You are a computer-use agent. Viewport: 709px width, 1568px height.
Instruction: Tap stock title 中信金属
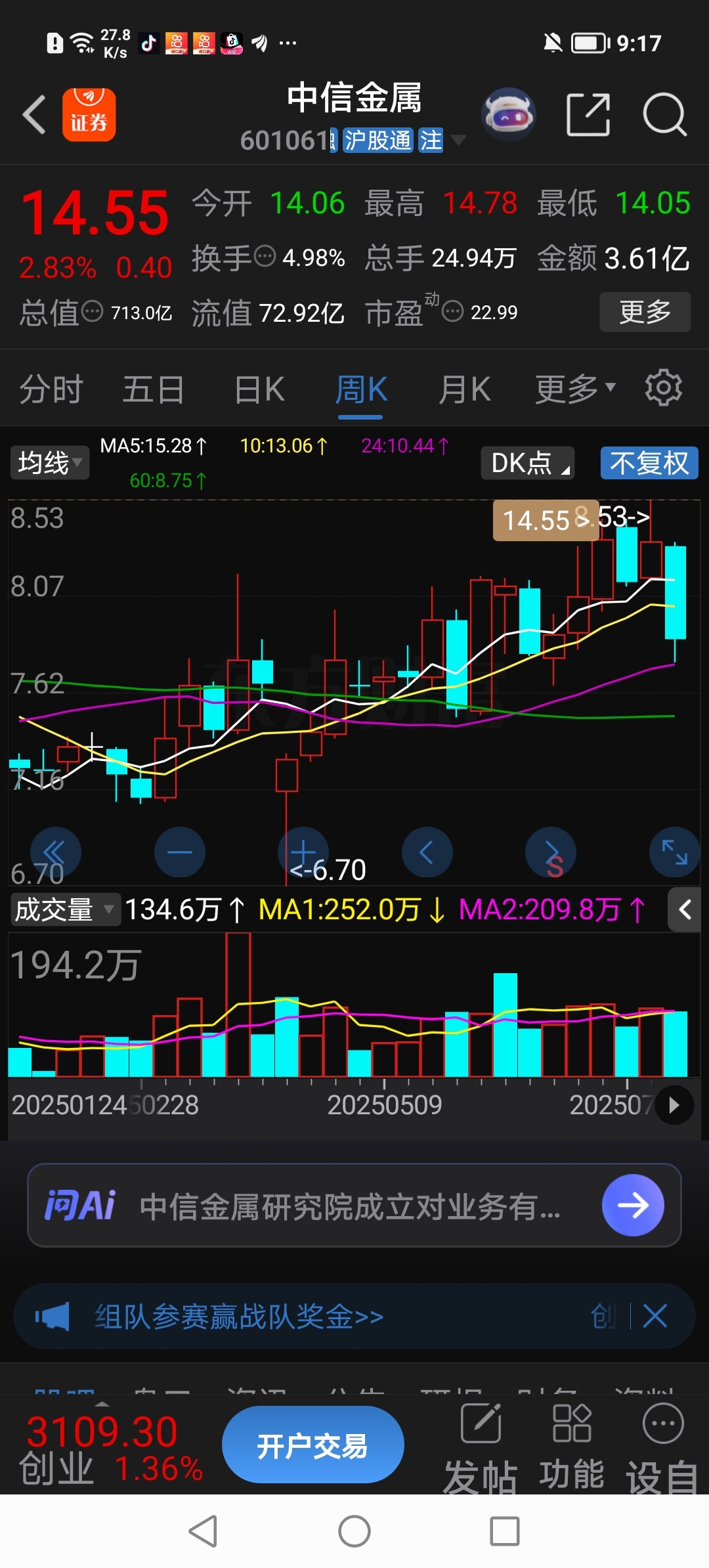pos(354,98)
